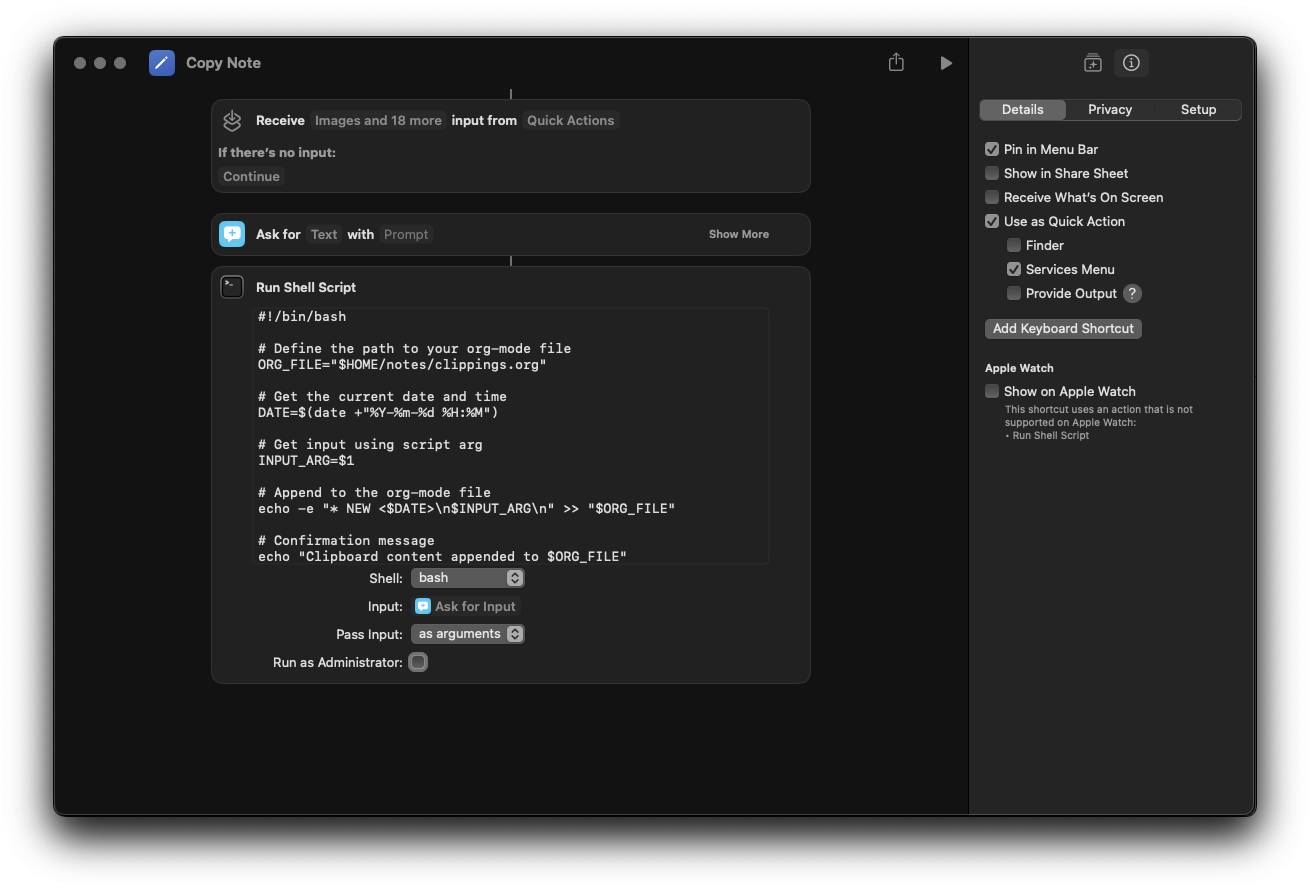This screenshot has width=1312, height=890.
Task: Open the Shell bash dropdown
Action: [468, 578]
